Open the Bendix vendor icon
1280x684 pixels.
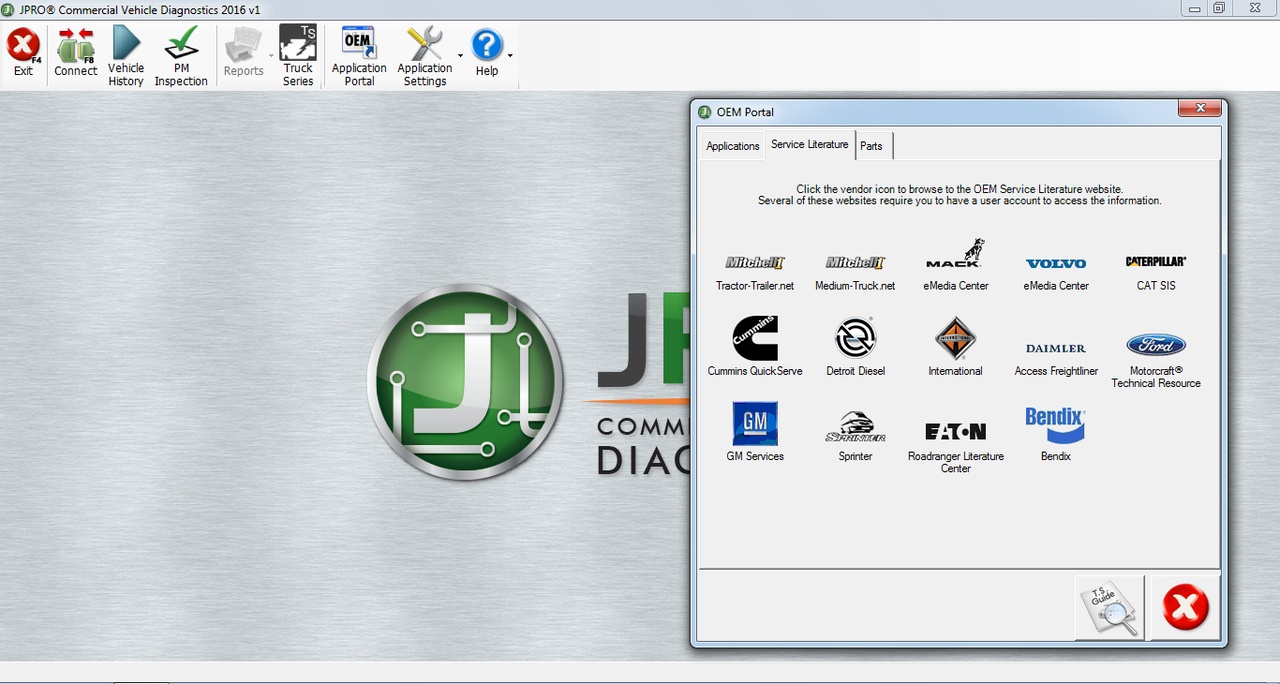pyautogui.click(x=1055, y=424)
